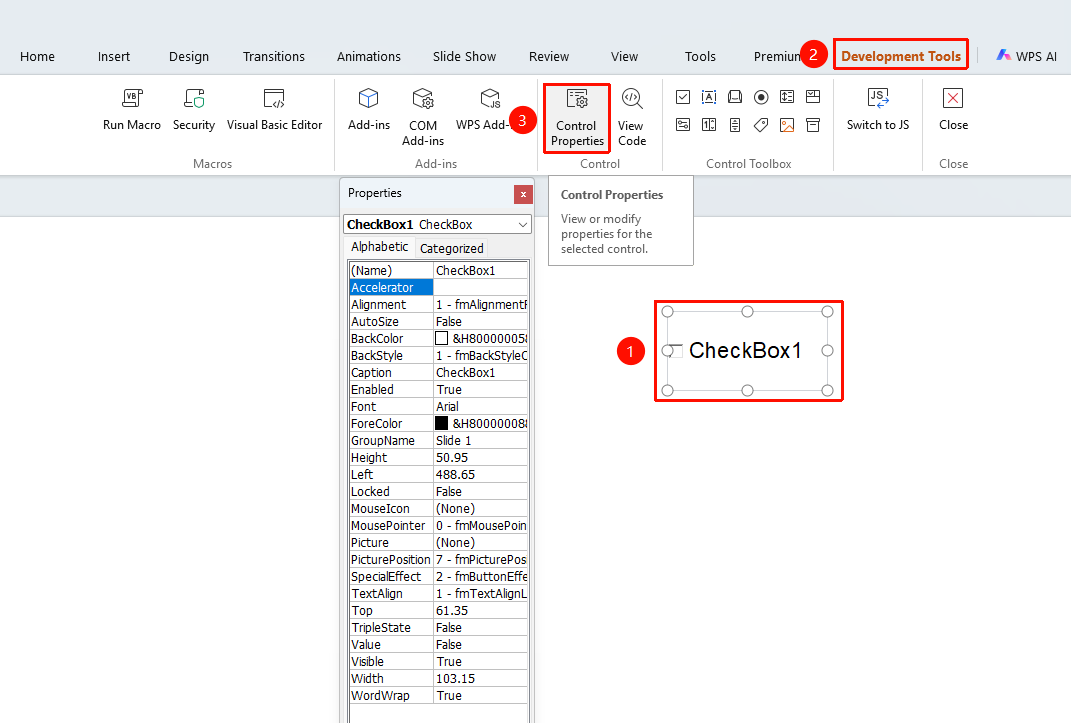This screenshot has height=723, width=1071.
Task: Click the Caption property value field
Action: [481, 373]
